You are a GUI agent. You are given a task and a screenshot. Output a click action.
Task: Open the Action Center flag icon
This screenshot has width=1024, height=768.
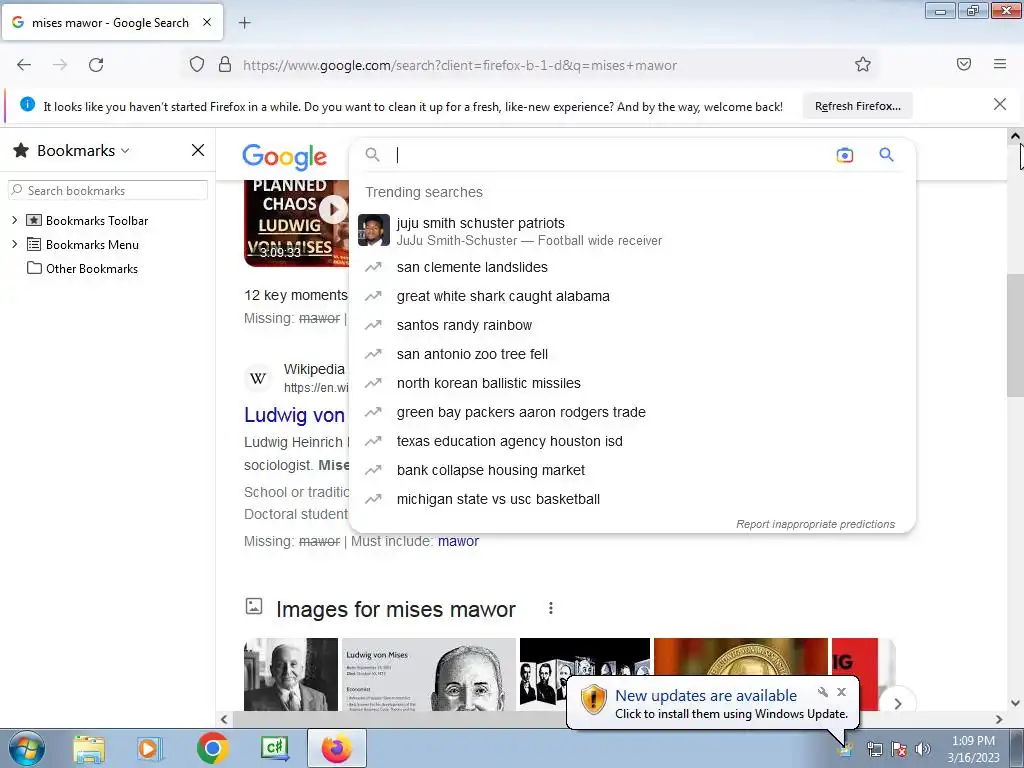(899, 748)
